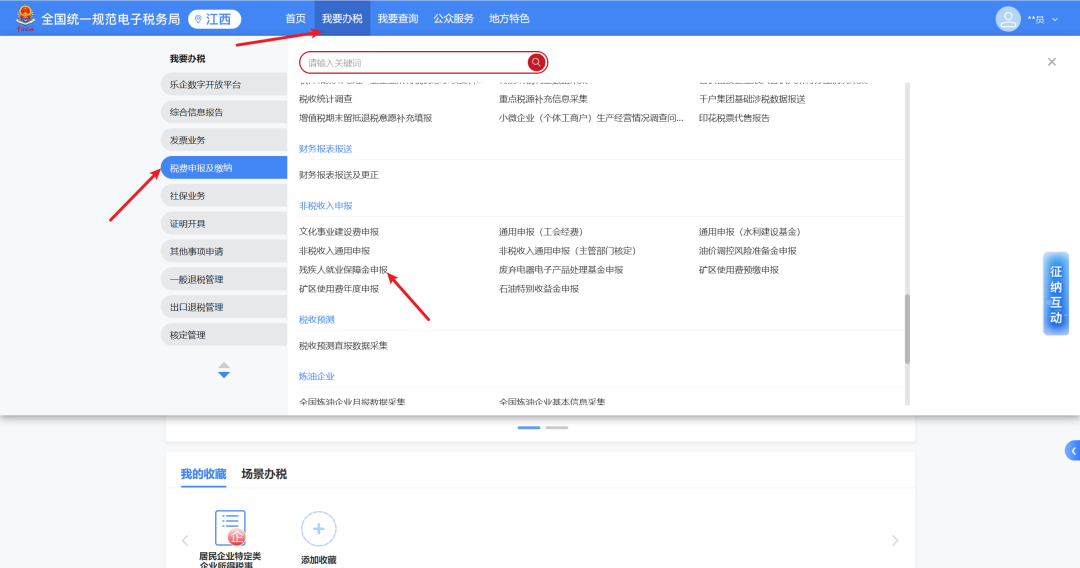Switch to the 我的收藏 tab
The image size is (1080, 568).
point(203,474)
